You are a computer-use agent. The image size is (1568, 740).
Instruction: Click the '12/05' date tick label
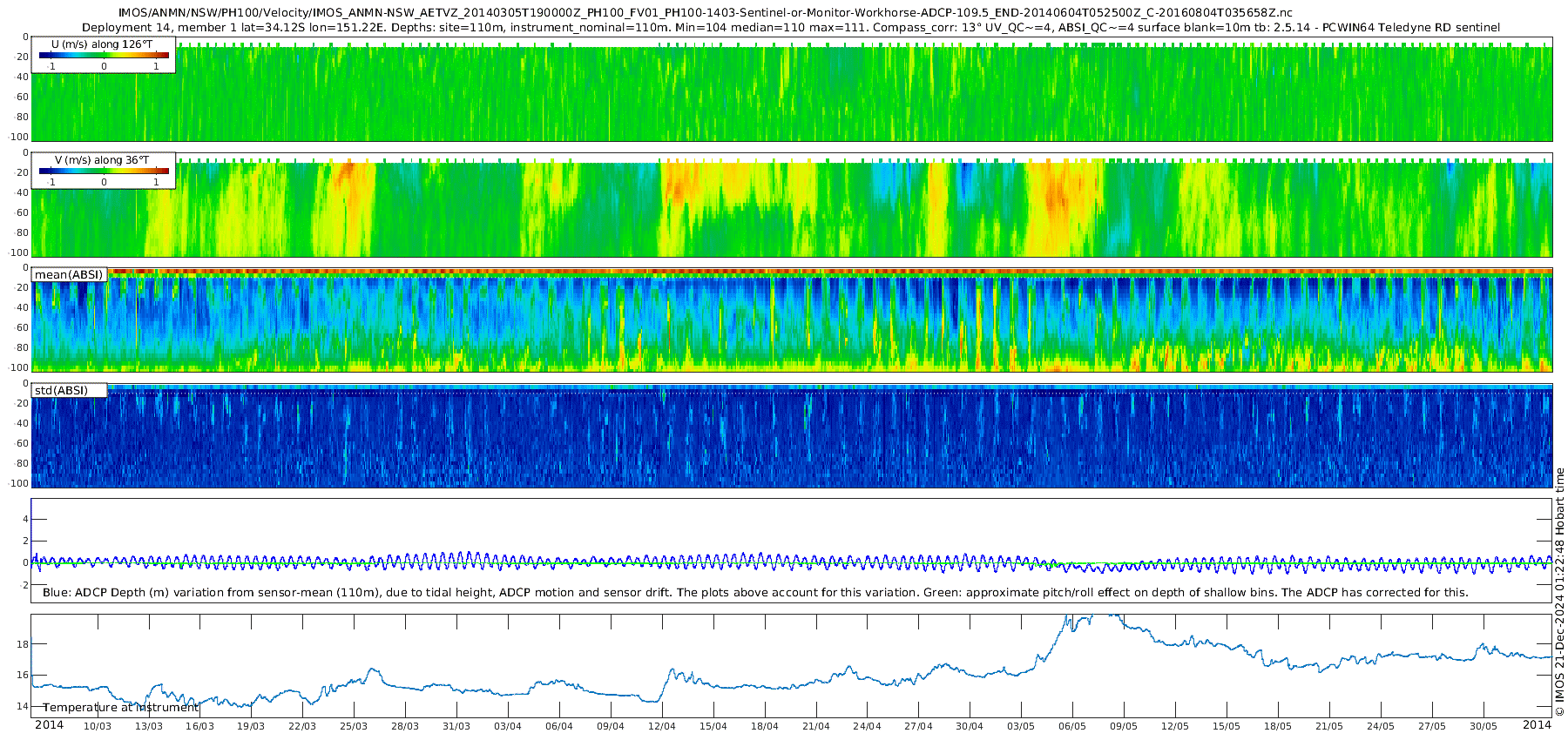(x=1175, y=726)
